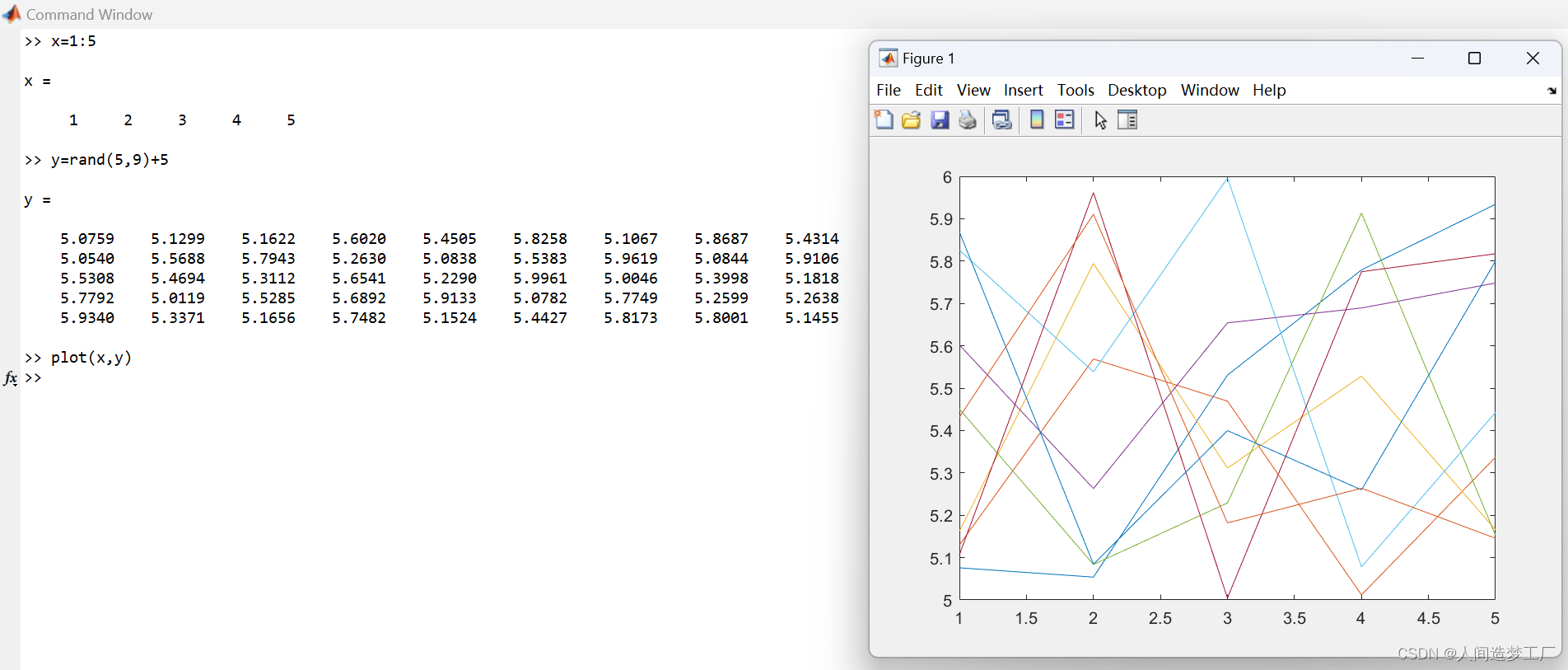Select the value 5.0119 in matrix y
Viewport: 1568px width, 670px height.
click(178, 298)
